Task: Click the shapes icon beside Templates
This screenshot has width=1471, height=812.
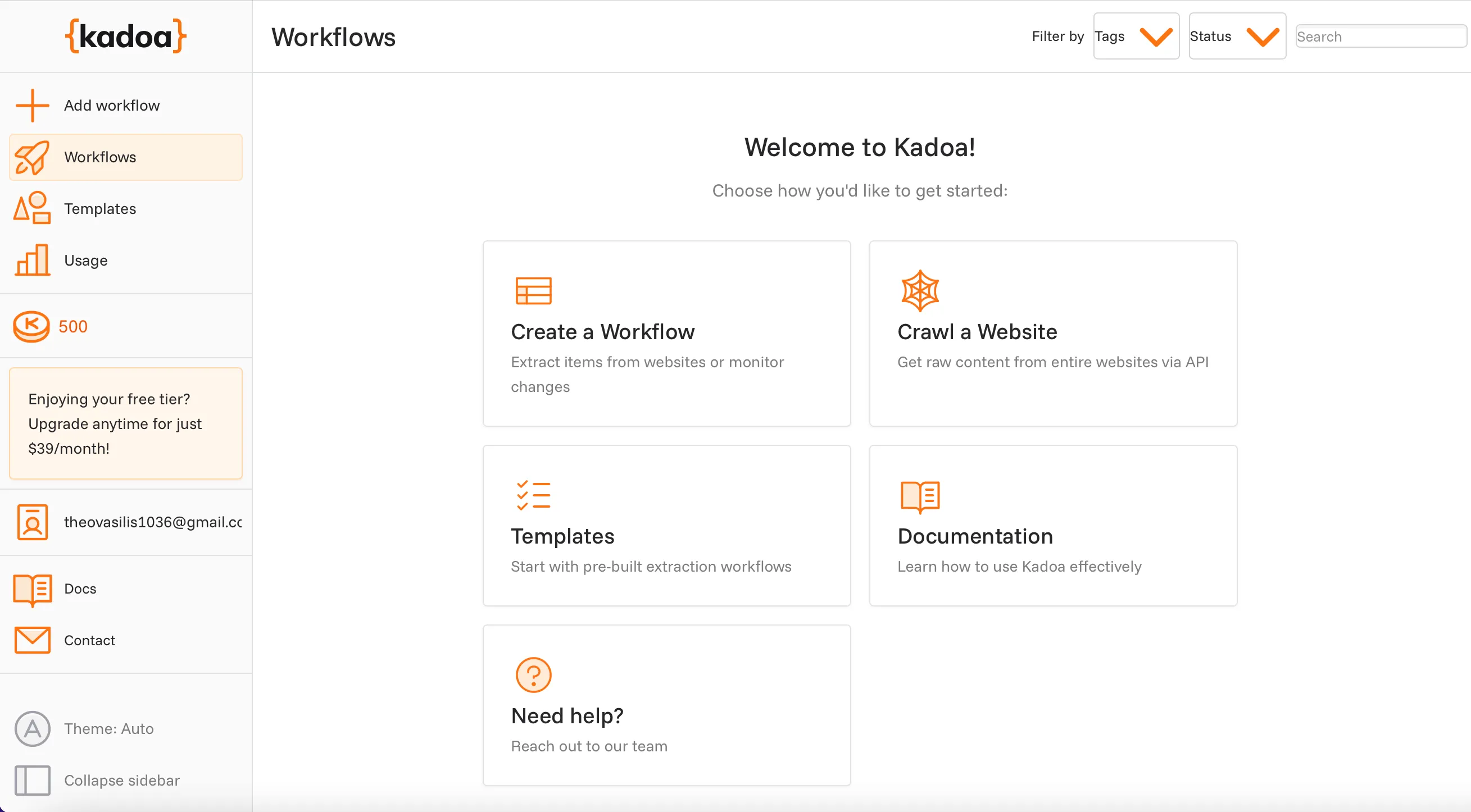Action: coord(33,208)
